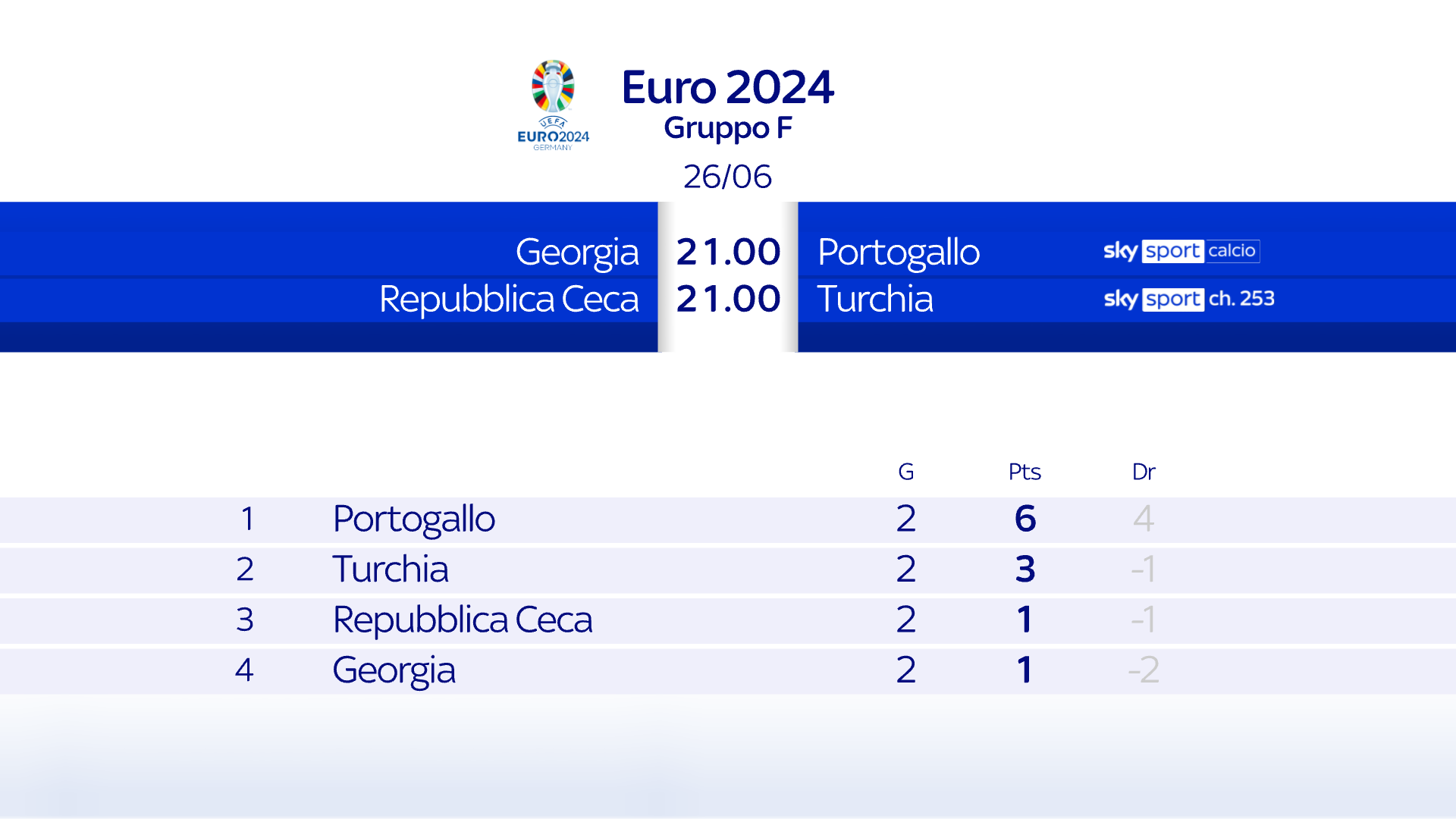Click the Republica Ceca–Turchia 21.00 kickoff time
1456x819 pixels.
coord(728,299)
